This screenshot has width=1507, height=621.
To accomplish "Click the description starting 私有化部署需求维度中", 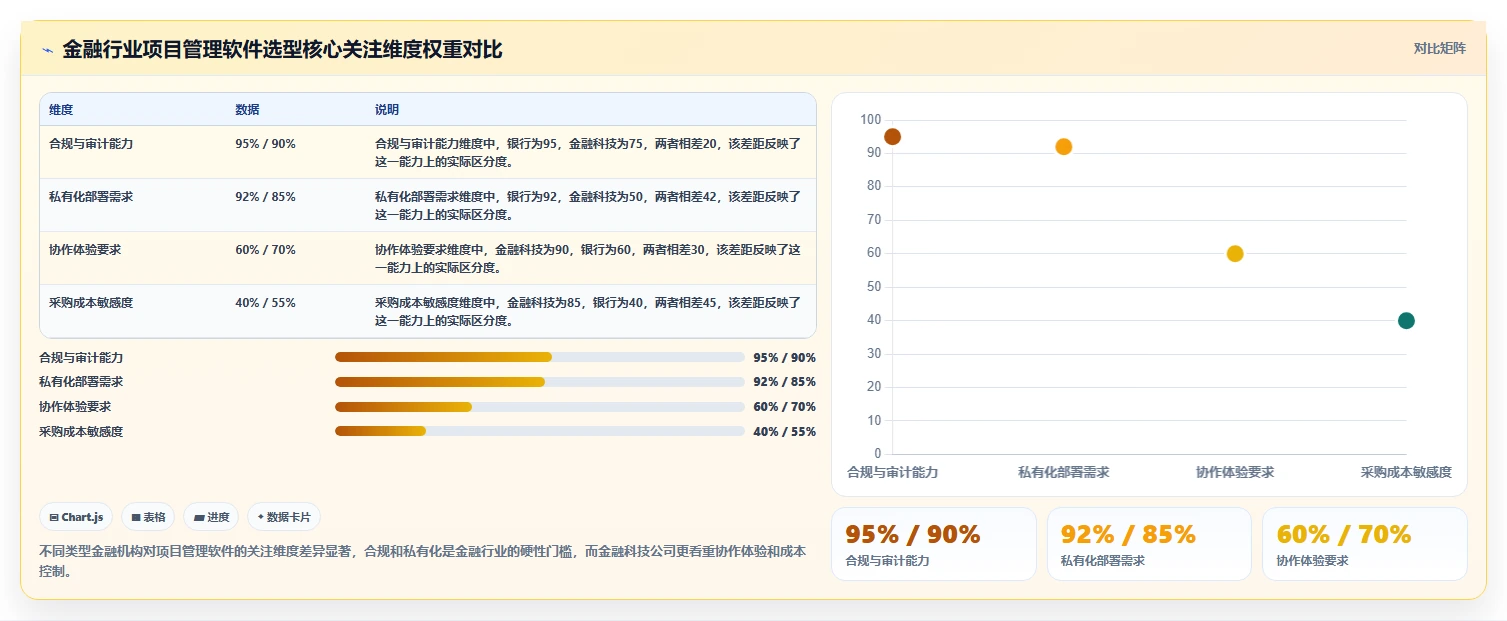I will [x=588, y=205].
